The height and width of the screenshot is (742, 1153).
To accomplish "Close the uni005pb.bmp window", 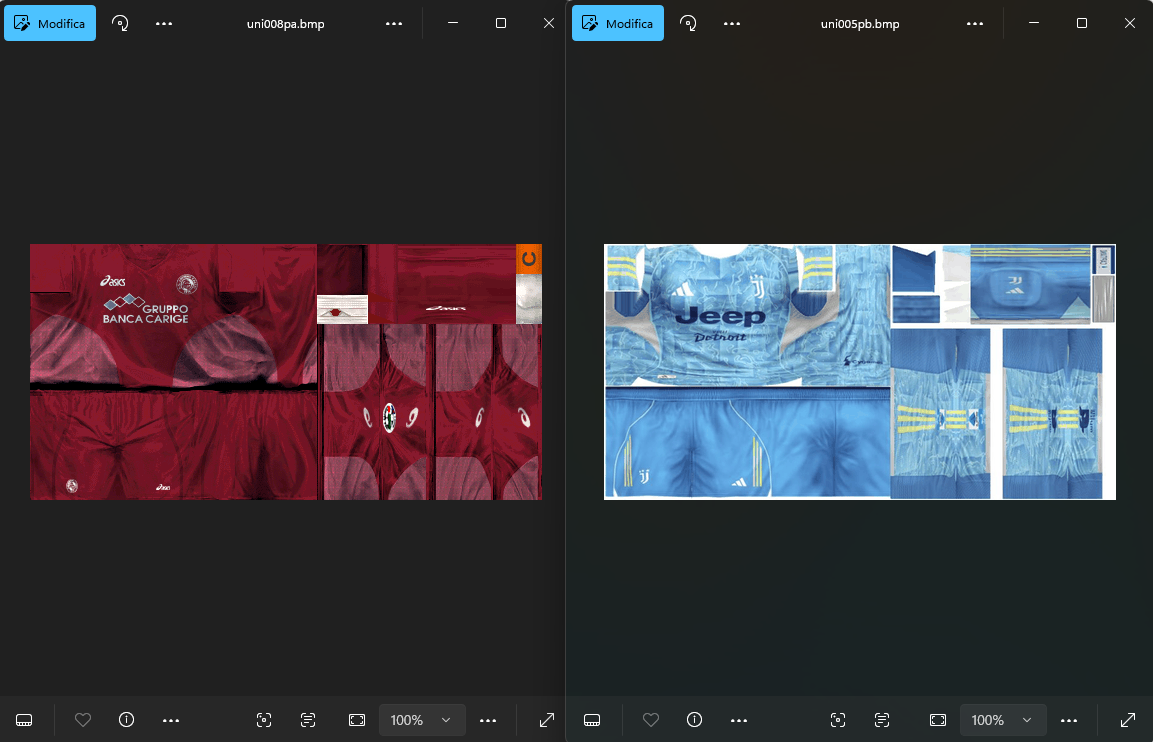I will (x=1129, y=24).
